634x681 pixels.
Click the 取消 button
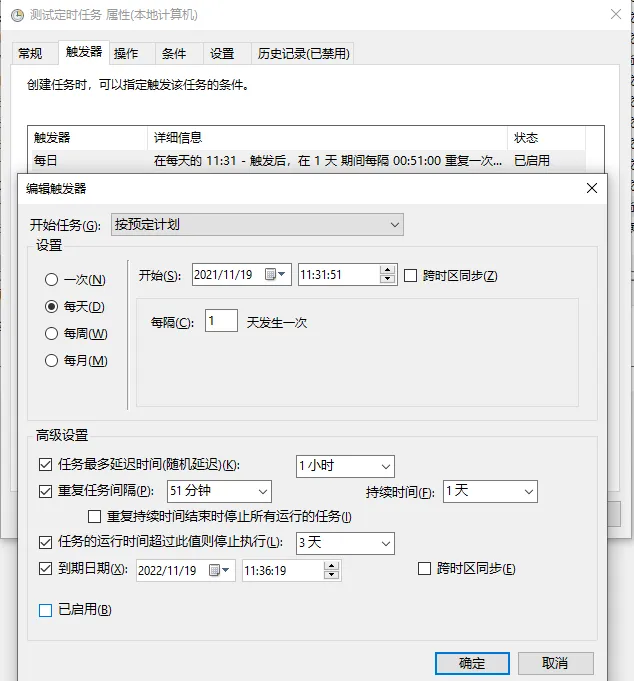click(555, 663)
